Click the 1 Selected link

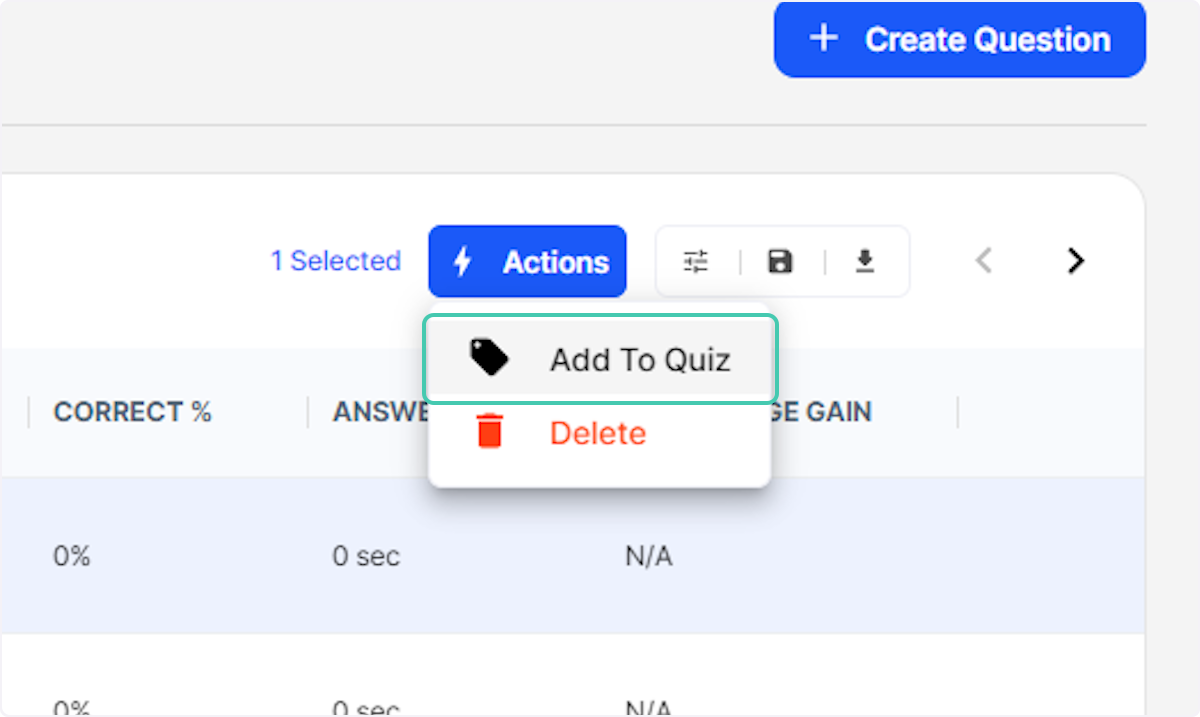coord(336,261)
